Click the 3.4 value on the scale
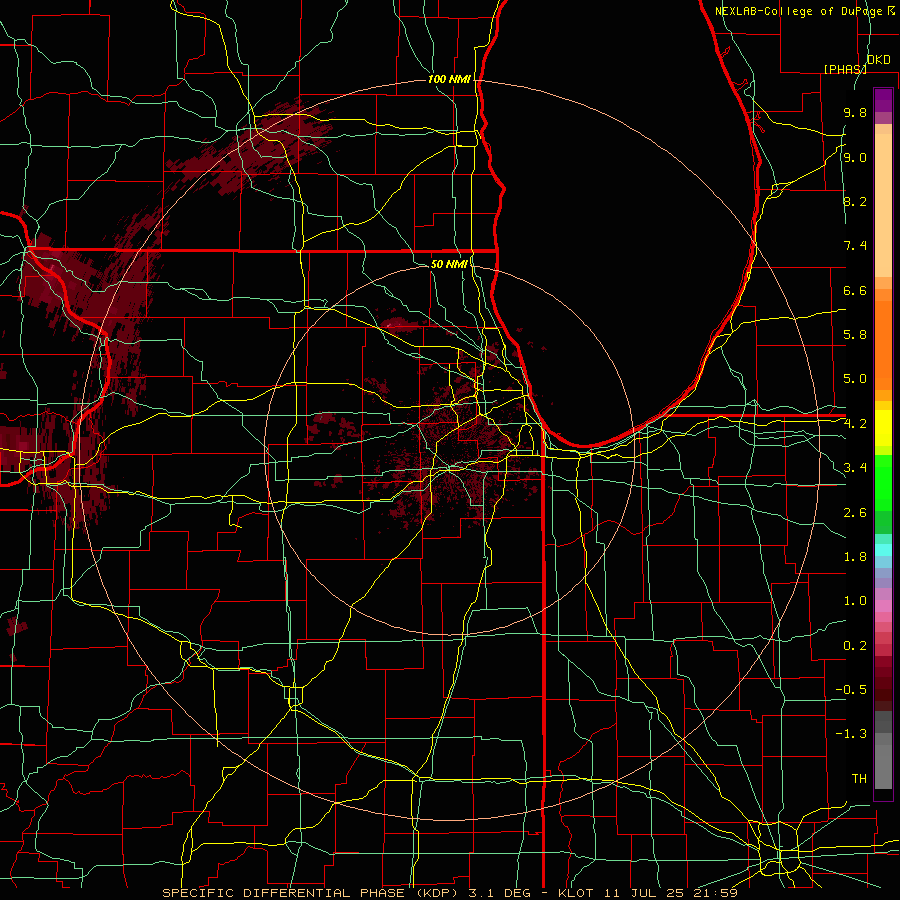This screenshot has width=900, height=900. tap(855, 468)
